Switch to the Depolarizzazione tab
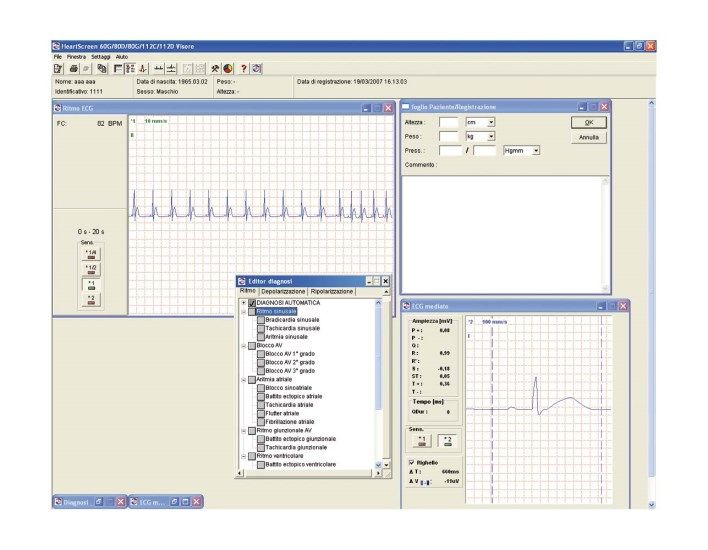708x550 pixels. (x=282, y=291)
